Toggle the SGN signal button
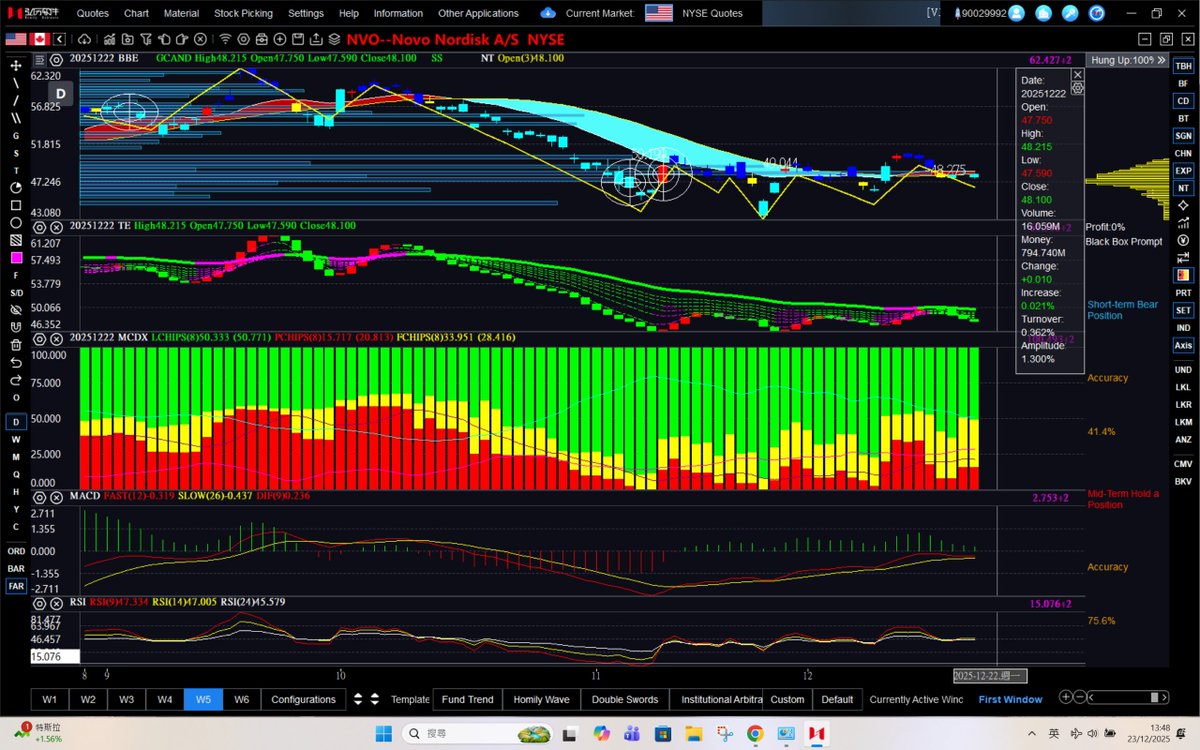 coord(1183,135)
